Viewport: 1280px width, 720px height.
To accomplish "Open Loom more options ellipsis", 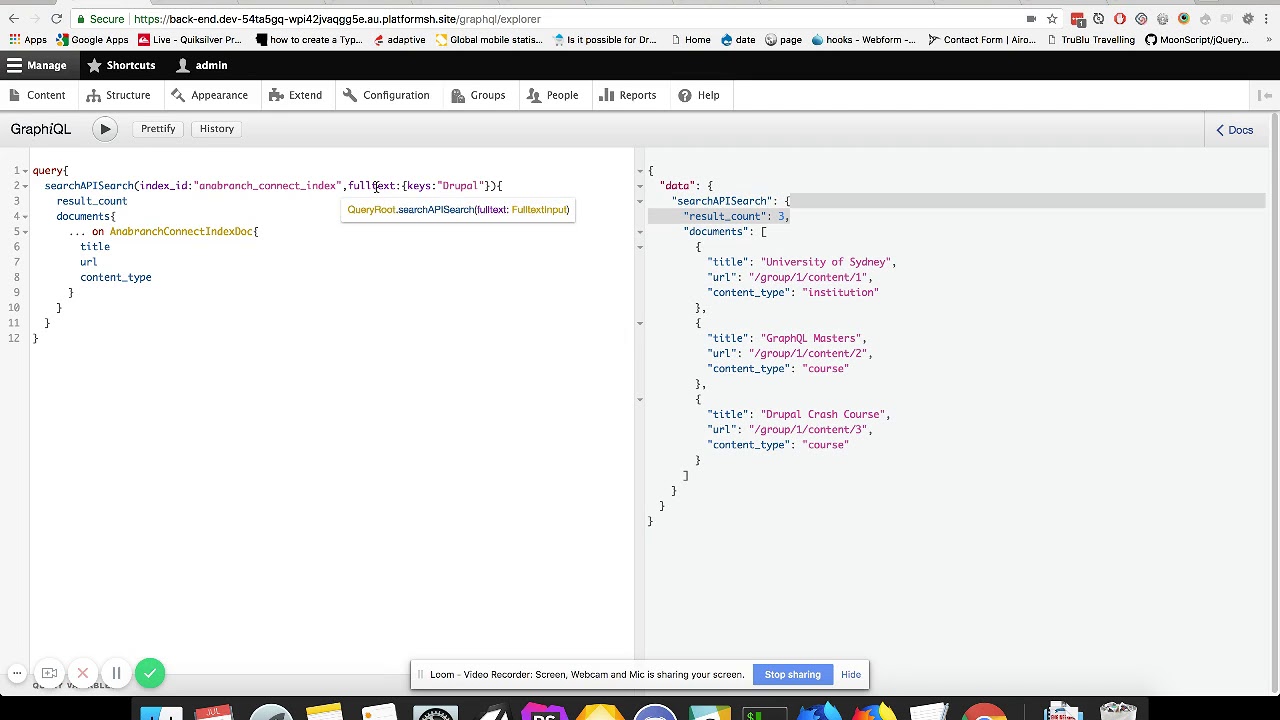I will coord(17,673).
